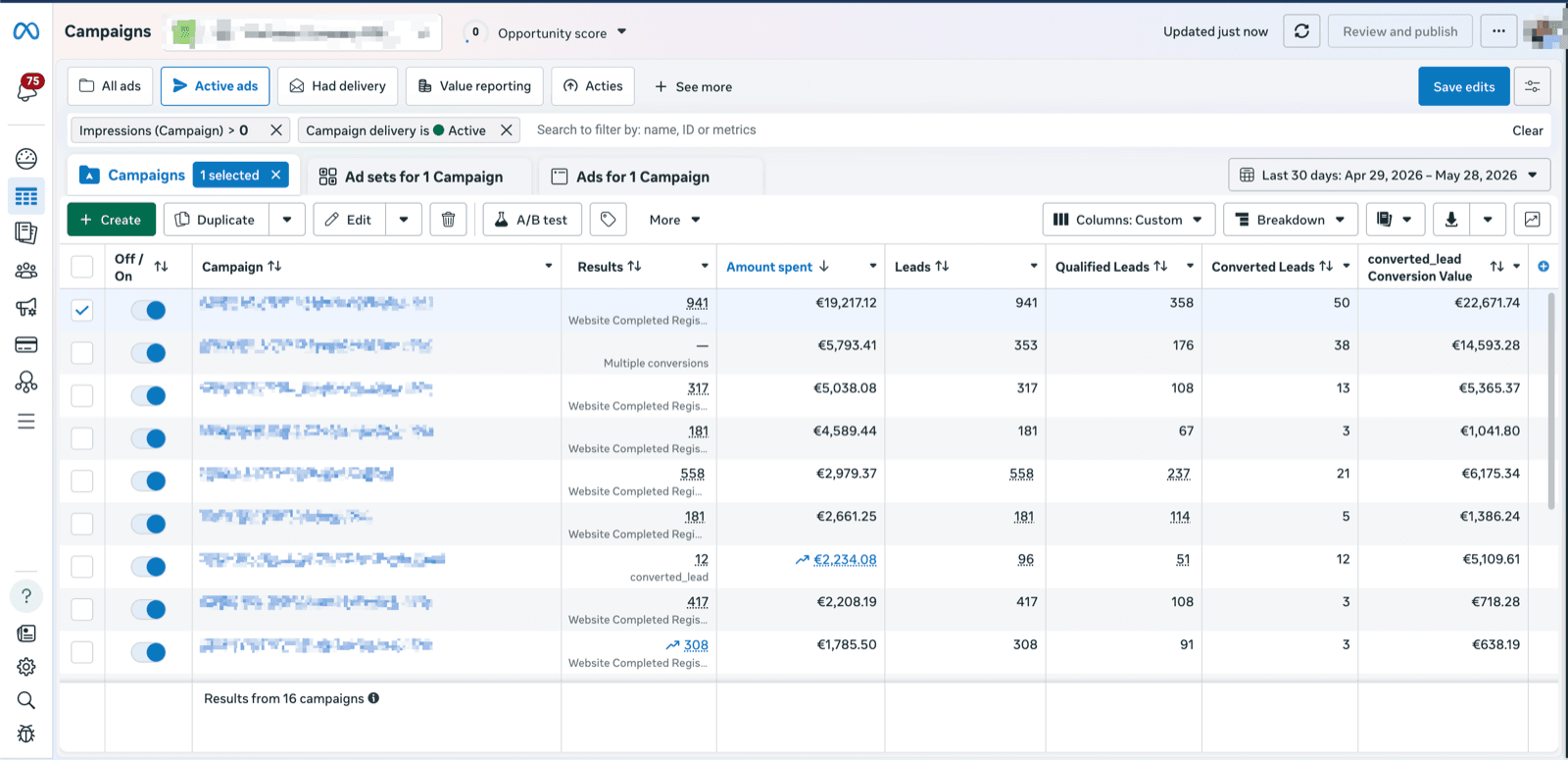Image resolution: width=1568 pixels, height=760 pixels.
Task: Open All tools hamburger menu
Action: pos(26,421)
